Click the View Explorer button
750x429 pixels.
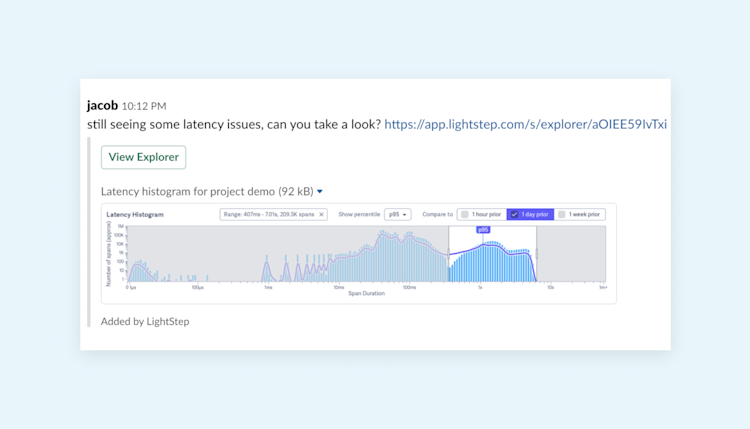(x=143, y=157)
